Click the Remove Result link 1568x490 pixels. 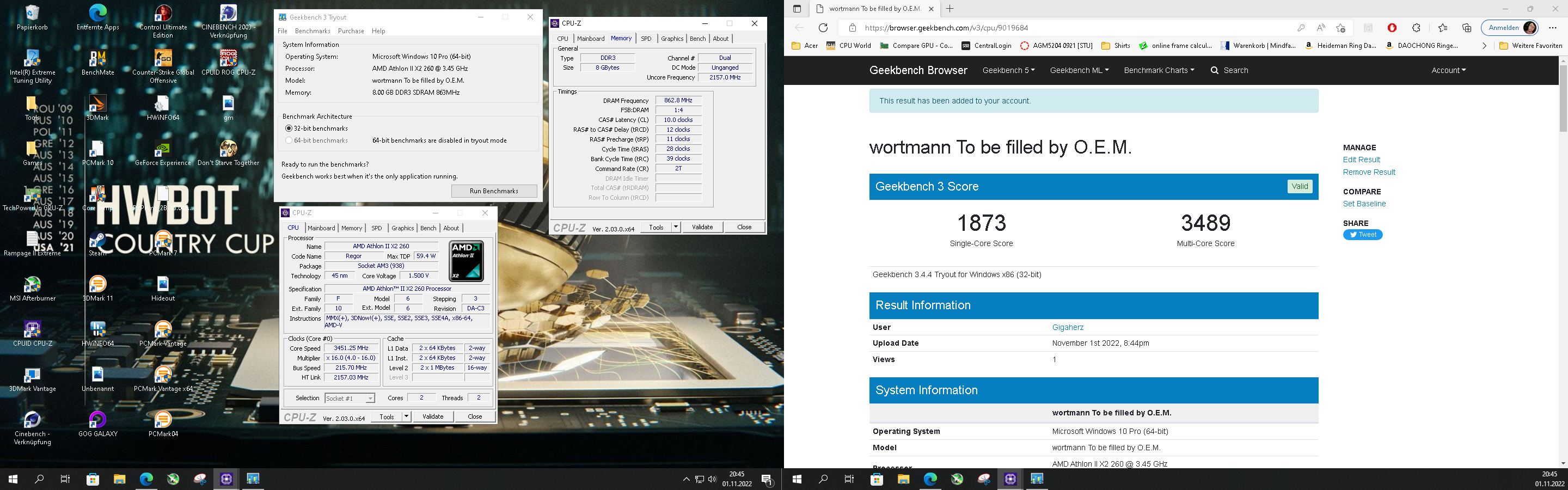click(1369, 172)
